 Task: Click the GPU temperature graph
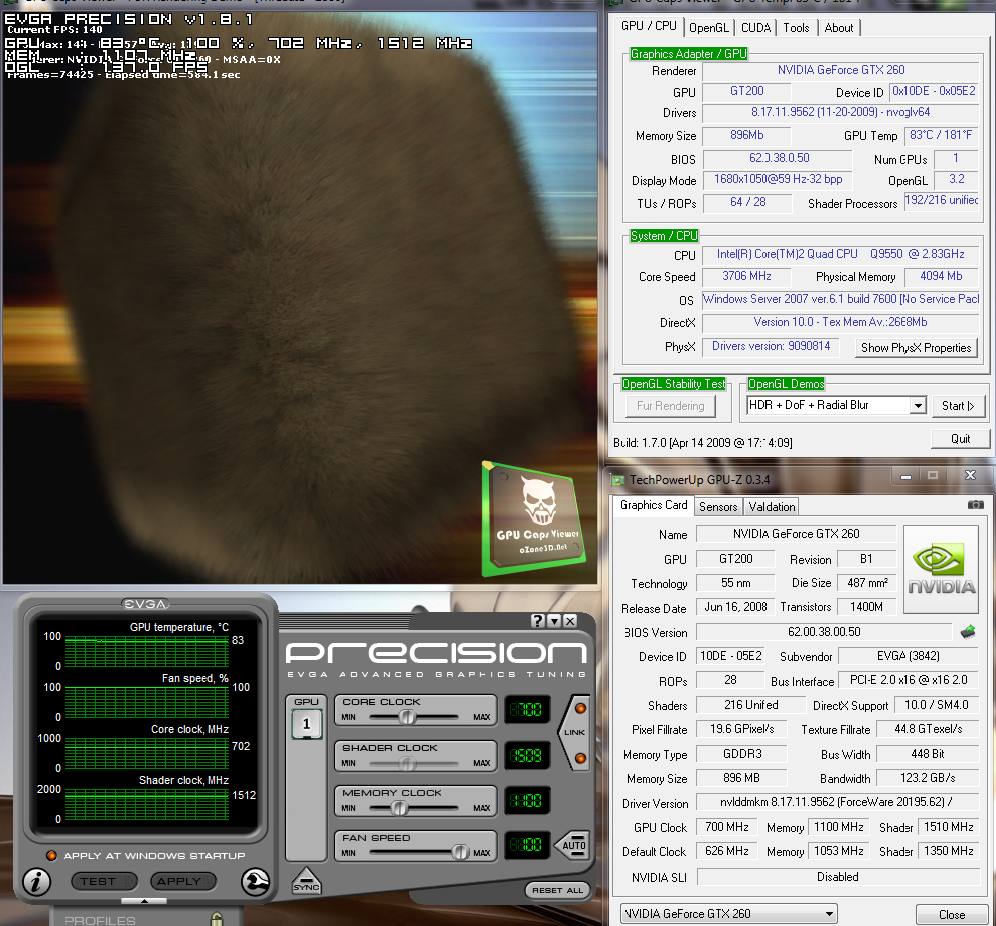tap(146, 651)
